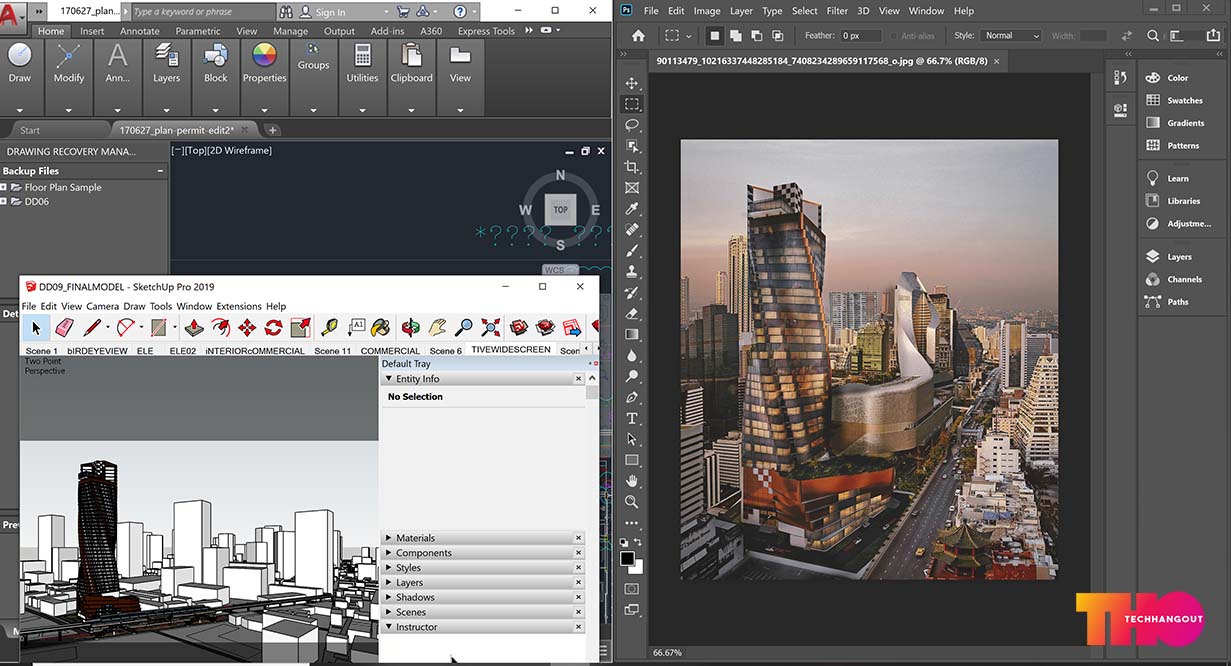1231x666 pixels.
Task: Select the Rectangular Marquee tool in Photoshop toolbox
Action: click(632, 104)
